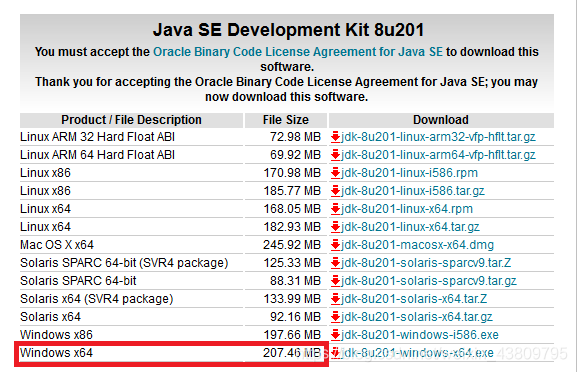Click download arrow icon for solaris-x64.tar.Z
Viewport: 577px width, 372px height.
(x=335, y=299)
